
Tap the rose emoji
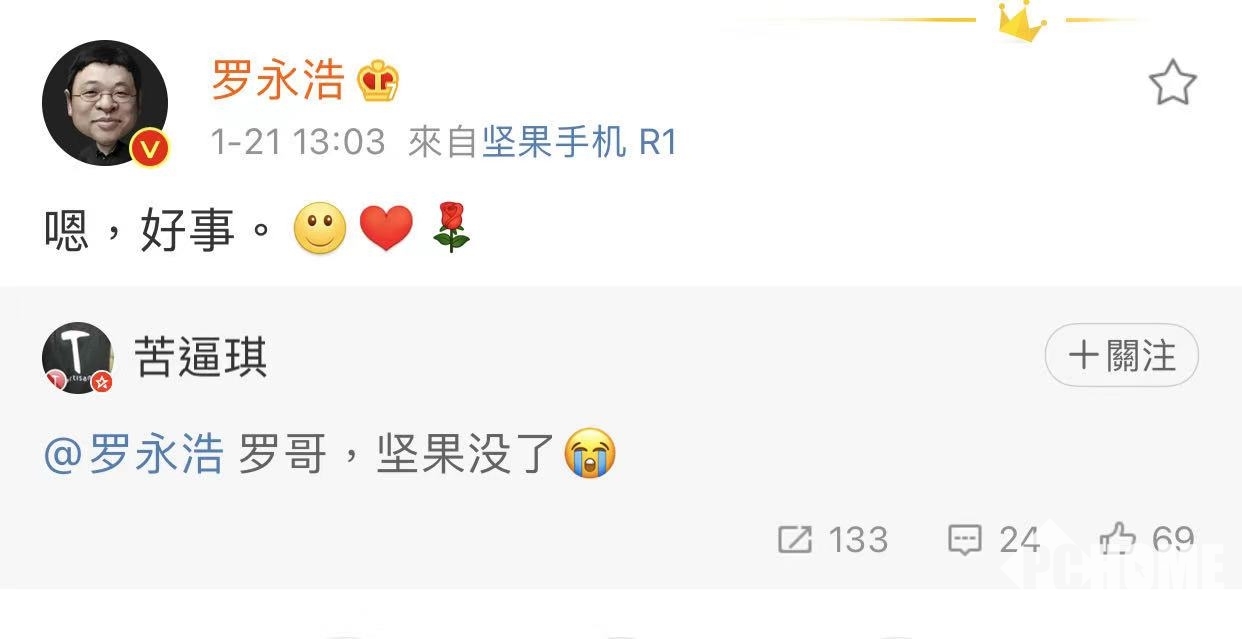(x=451, y=227)
